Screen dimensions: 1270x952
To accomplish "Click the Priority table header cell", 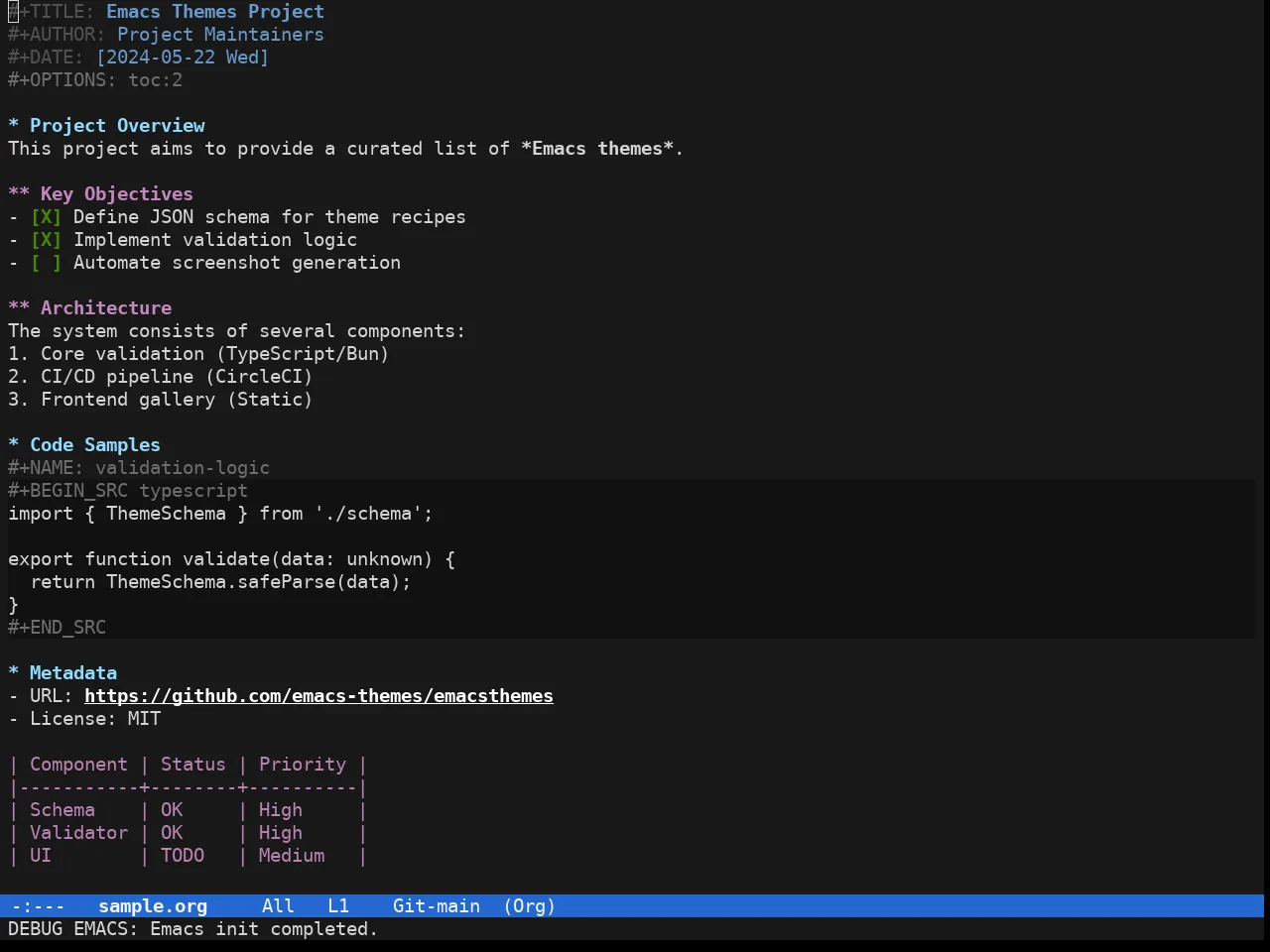I will (303, 765).
